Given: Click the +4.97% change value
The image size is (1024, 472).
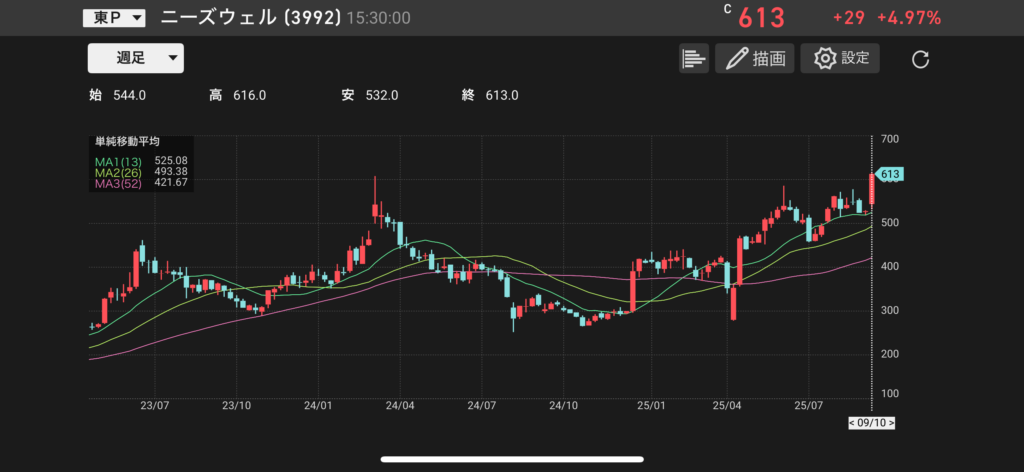Looking at the screenshot, I should pos(909,18).
